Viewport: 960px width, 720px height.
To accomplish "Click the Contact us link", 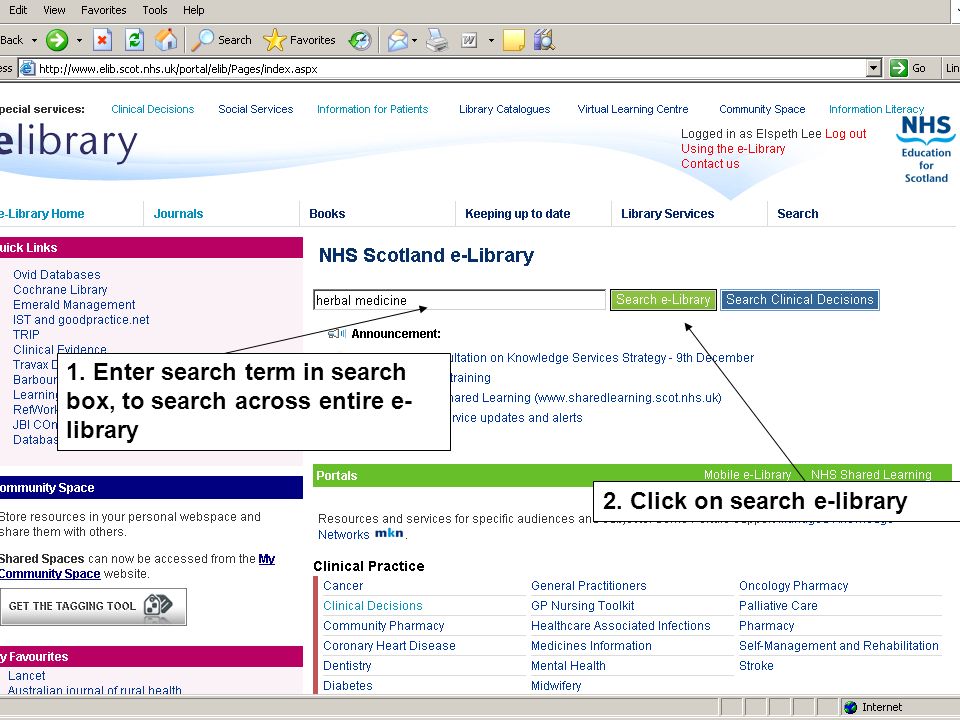I will [710, 163].
